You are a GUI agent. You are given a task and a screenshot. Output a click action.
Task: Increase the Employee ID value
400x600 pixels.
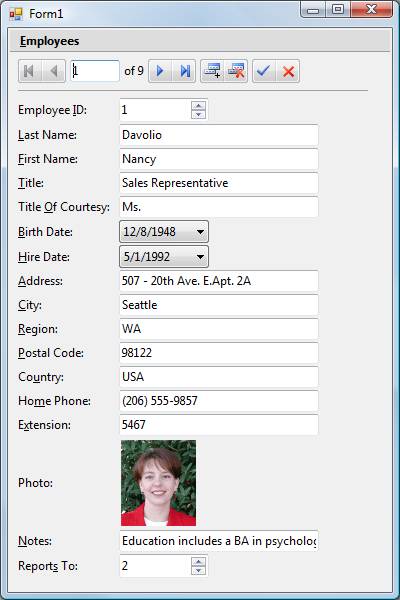(x=198, y=106)
